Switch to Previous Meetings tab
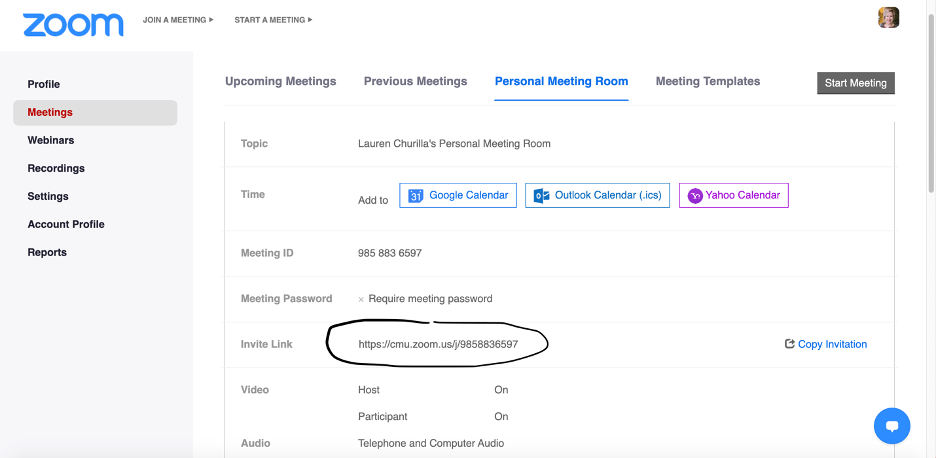Viewport: 936px width, 458px height. coord(415,82)
